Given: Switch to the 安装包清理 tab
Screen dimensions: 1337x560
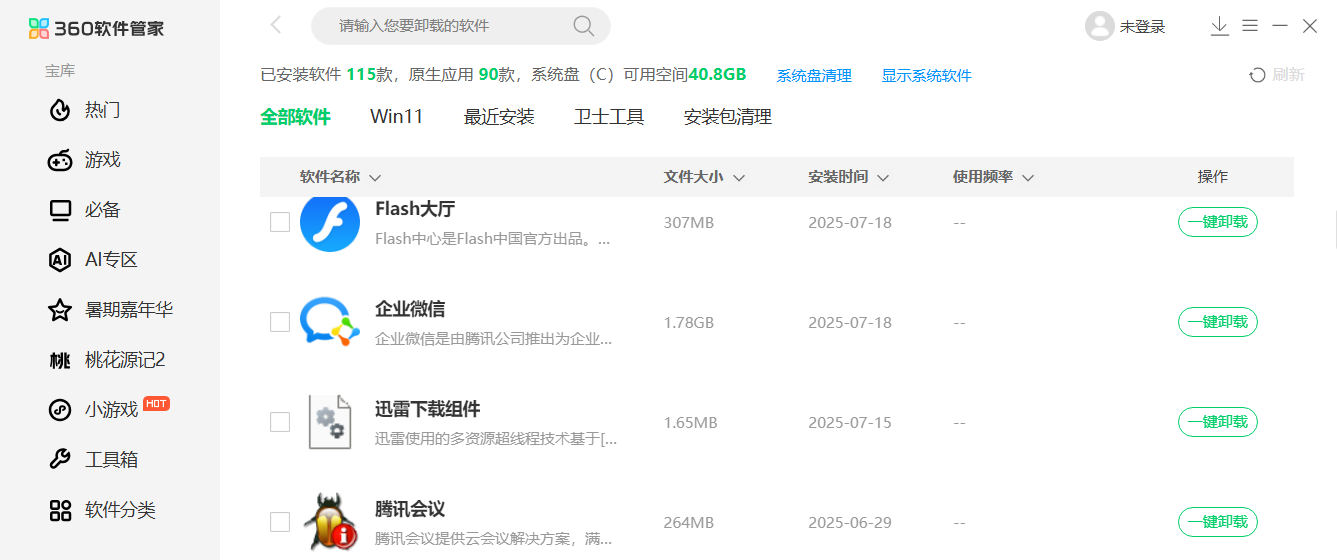Looking at the screenshot, I should point(727,117).
